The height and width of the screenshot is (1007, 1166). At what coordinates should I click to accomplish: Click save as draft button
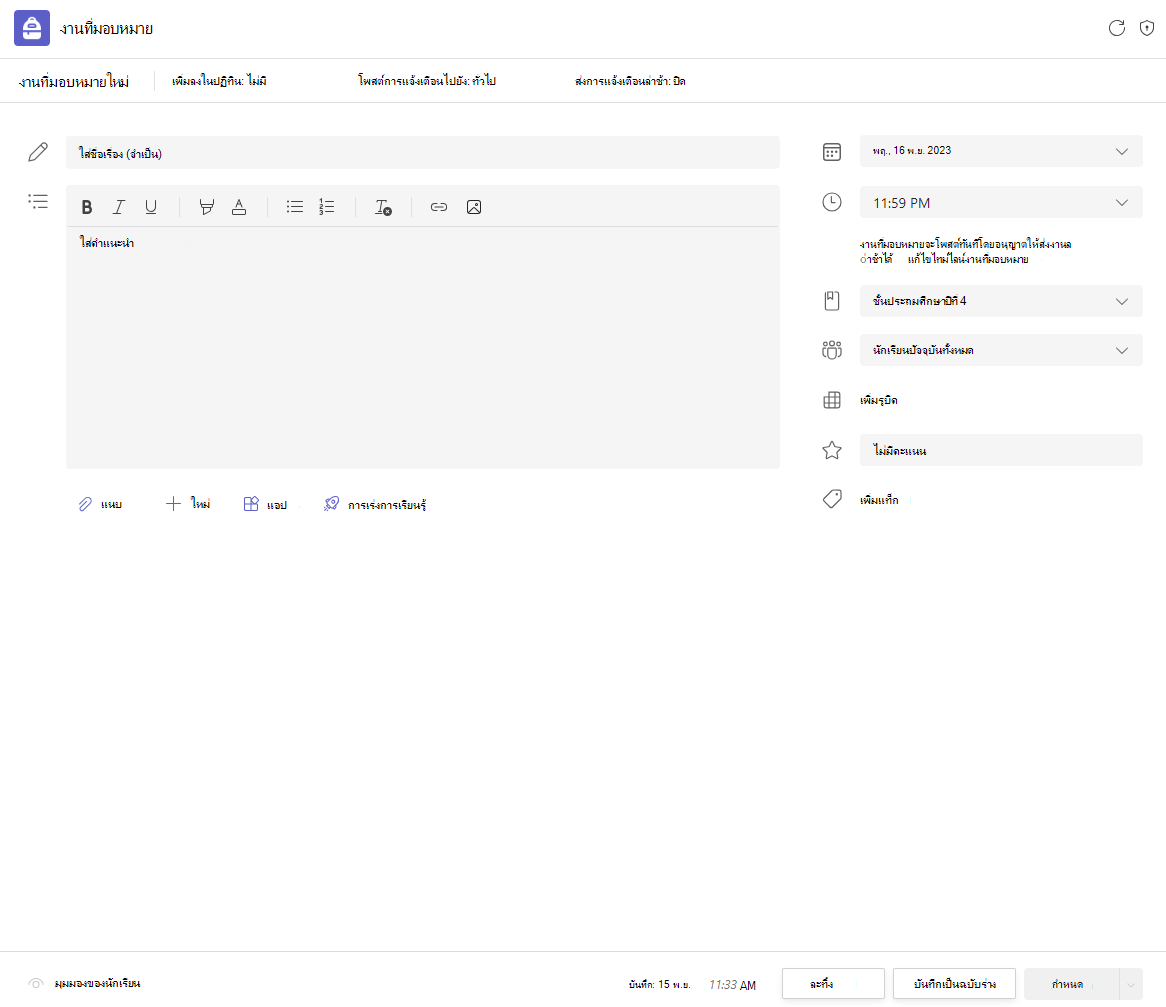click(x=954, y=984)
